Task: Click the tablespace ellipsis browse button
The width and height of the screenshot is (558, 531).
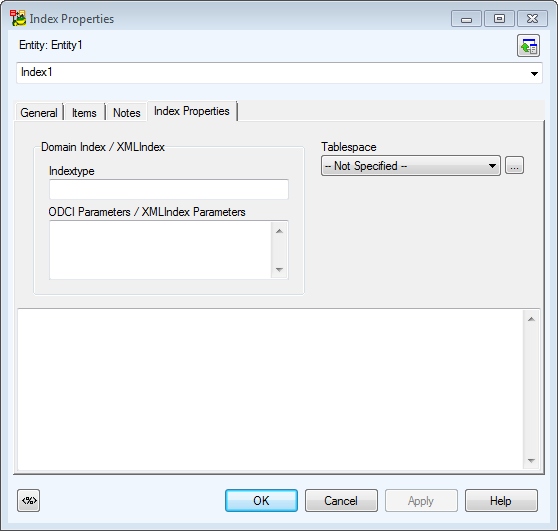Action: coord(514,165)
